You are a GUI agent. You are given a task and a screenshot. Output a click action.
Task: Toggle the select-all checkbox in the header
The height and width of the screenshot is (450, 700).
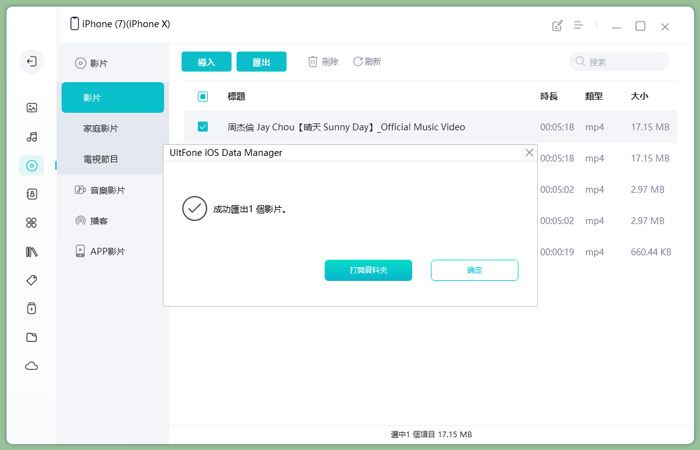pyautogui.click(x=203, y=97)
